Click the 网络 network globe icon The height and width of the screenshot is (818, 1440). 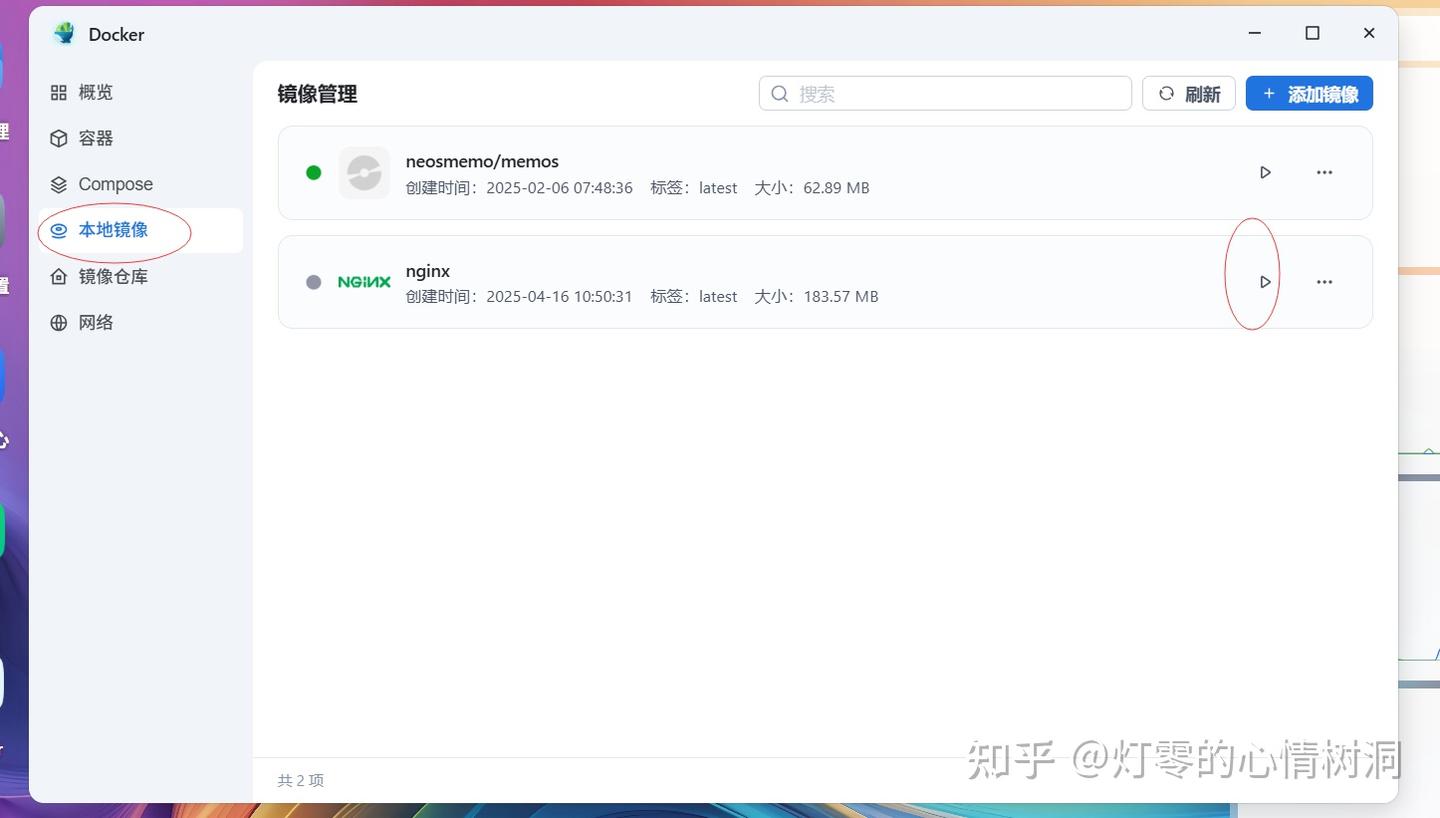coord(58,322)
